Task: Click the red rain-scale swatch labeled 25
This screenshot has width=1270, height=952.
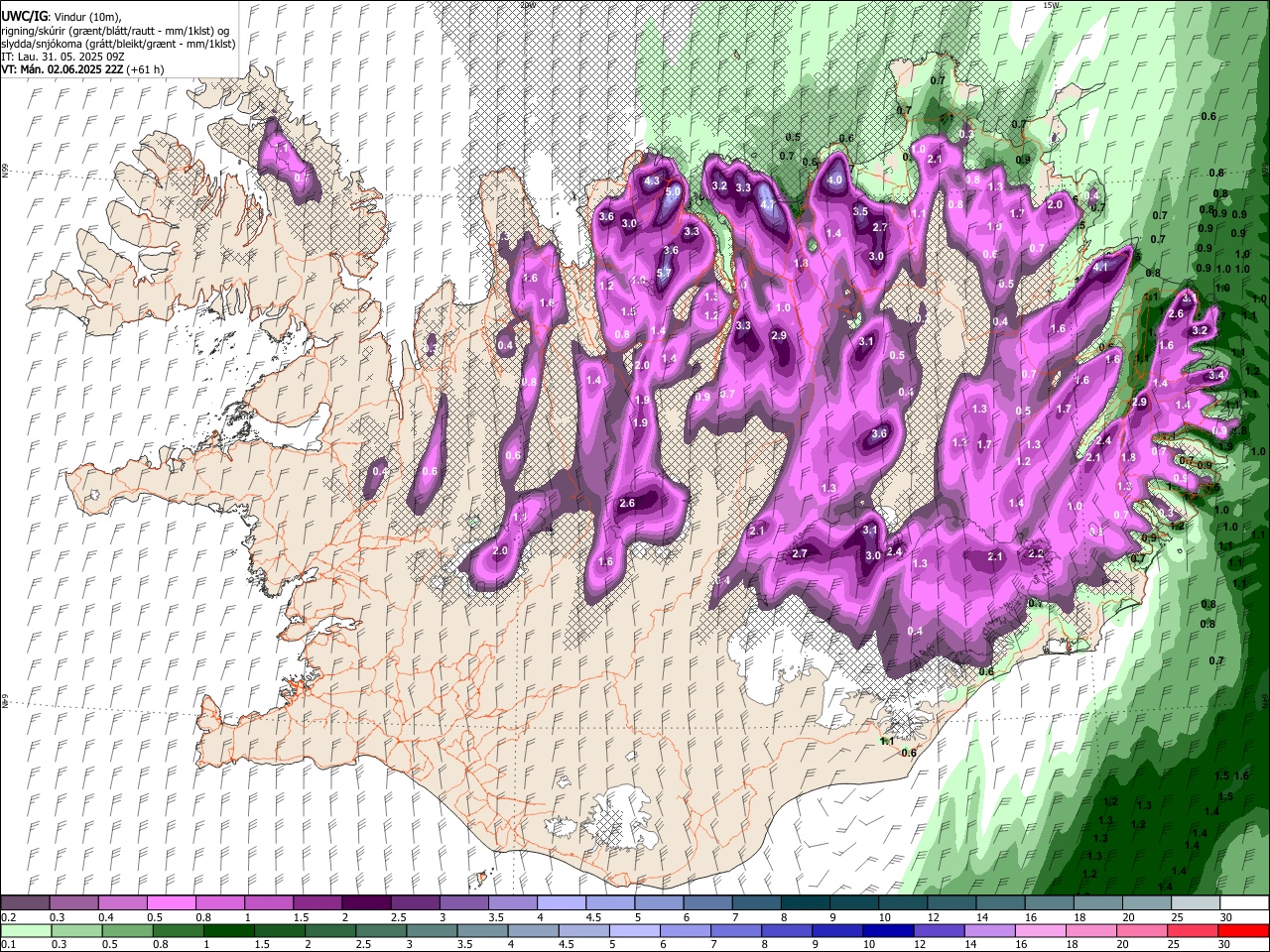Action: coord(1194,931)
